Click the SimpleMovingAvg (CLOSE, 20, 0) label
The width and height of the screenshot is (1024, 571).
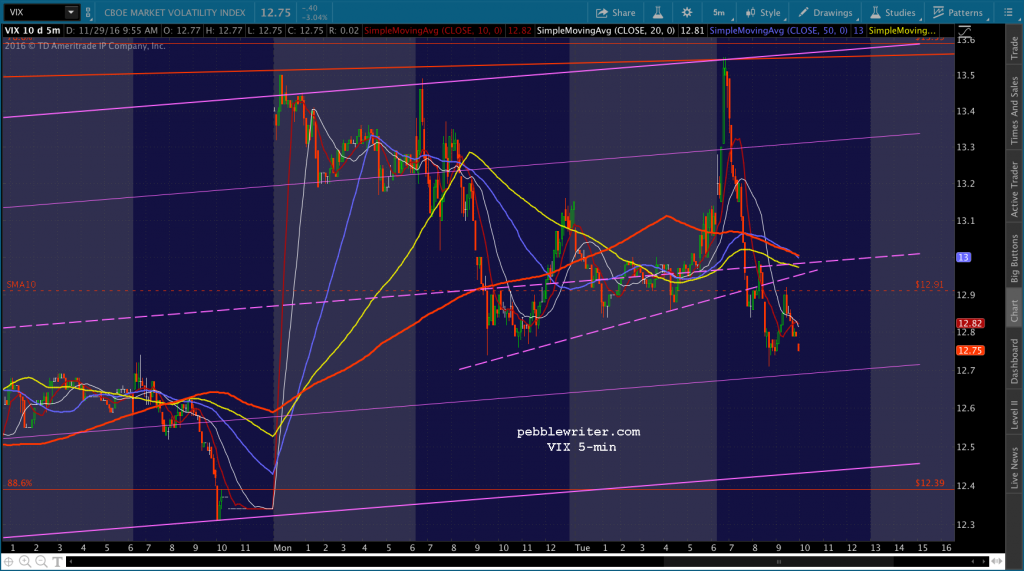(x=605, y=31)
